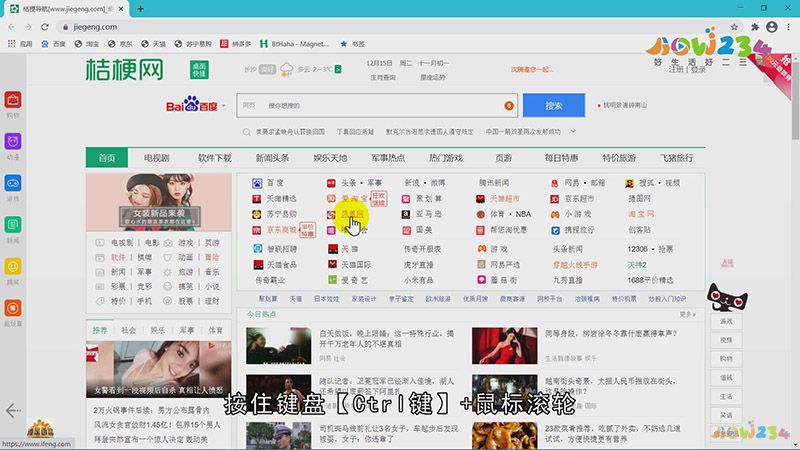Click the 携程旅行 icon in the site grid

pos(556,230)
